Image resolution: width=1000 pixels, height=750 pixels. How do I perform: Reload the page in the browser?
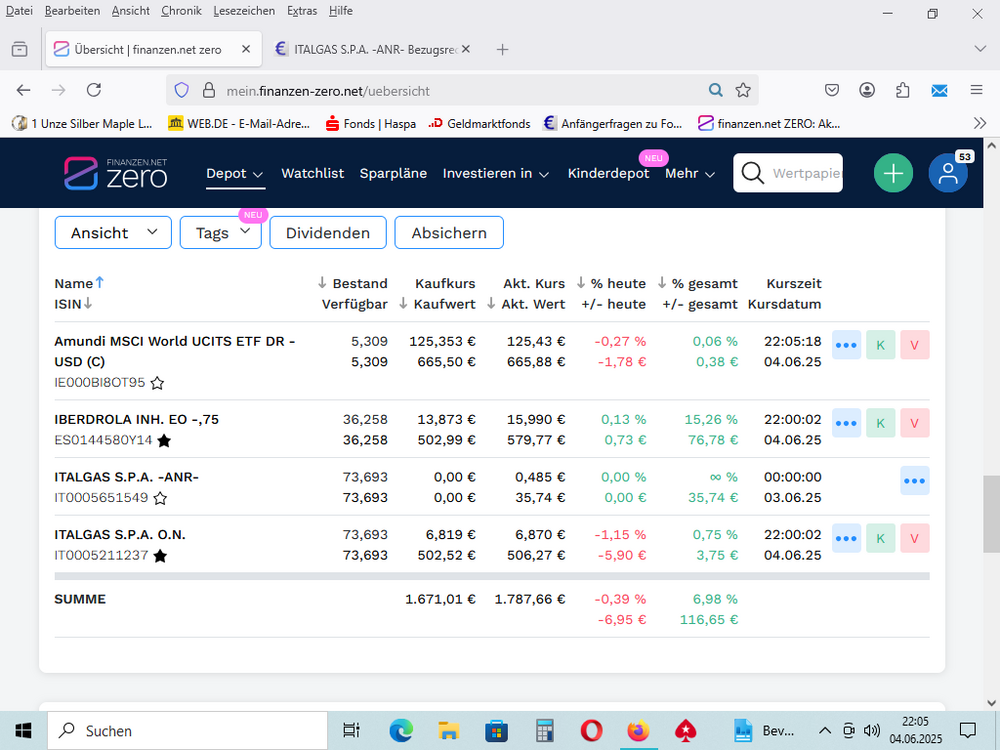pos(94,90)
